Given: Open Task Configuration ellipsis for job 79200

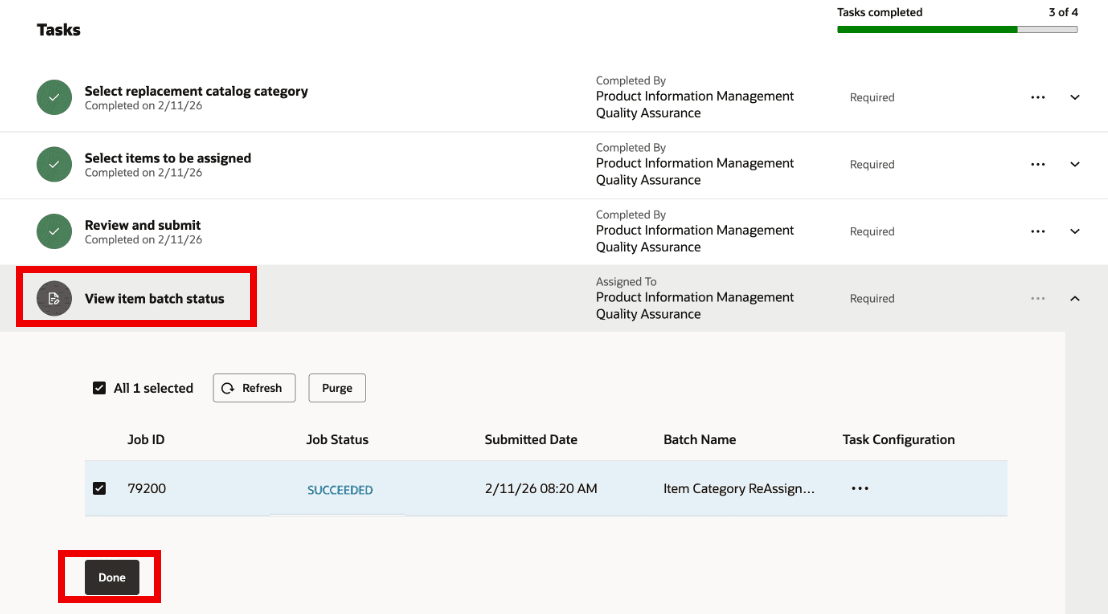Looking at the screenshot, I should click(860, 488).
